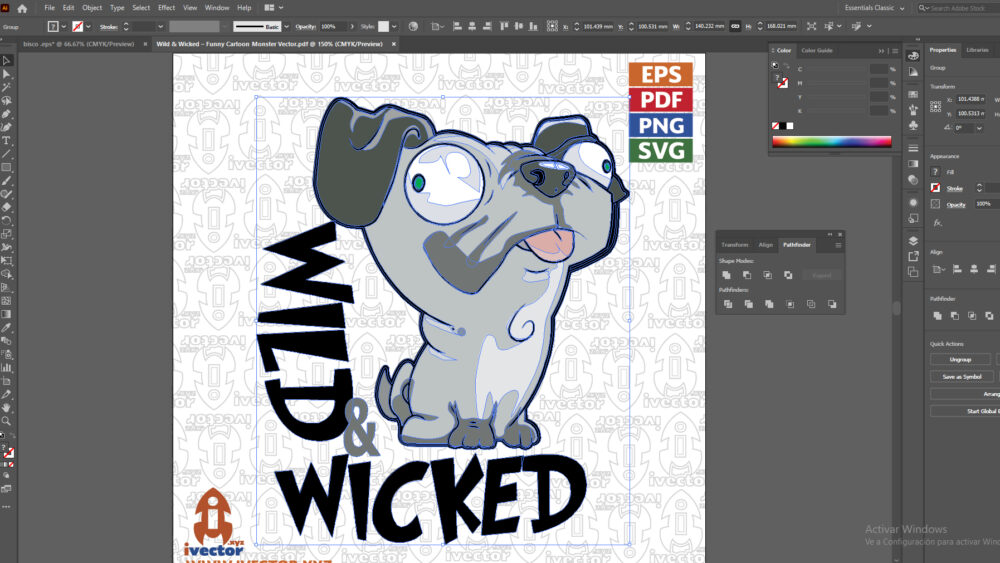Image resolution: width=1000 pixels, height=563 pixels.
Task: Toggle the Fill and Stroke boxes in the toolbar
Action: pos(8,453)
